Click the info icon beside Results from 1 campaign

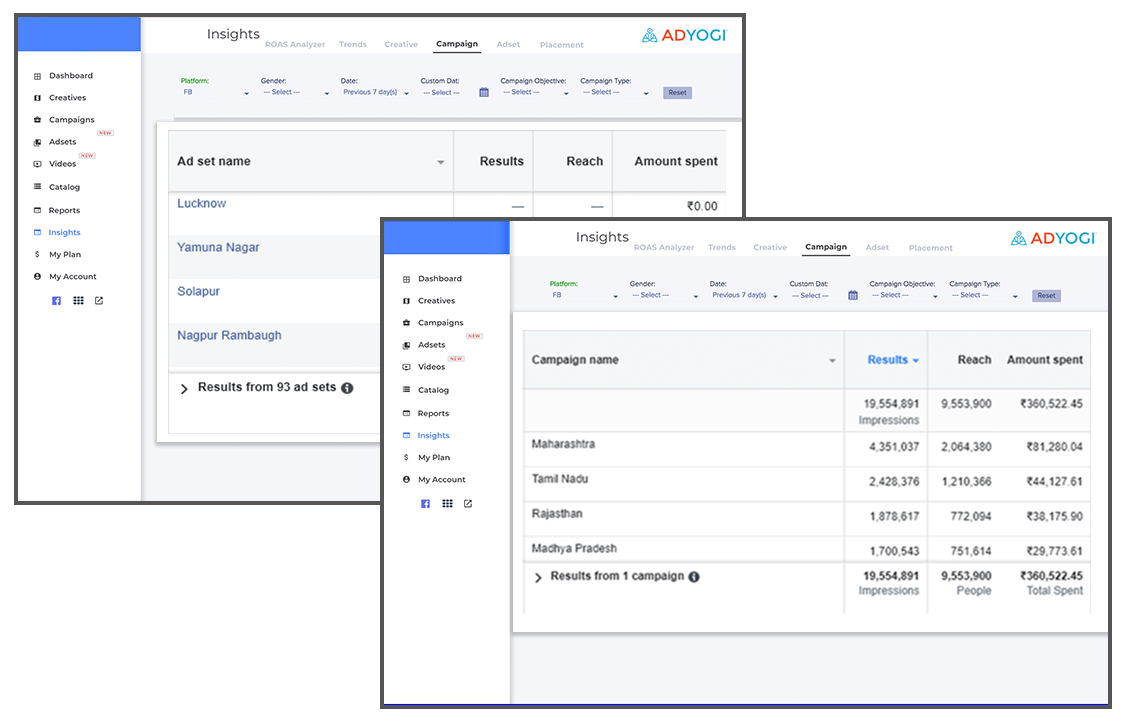(694, 577)
